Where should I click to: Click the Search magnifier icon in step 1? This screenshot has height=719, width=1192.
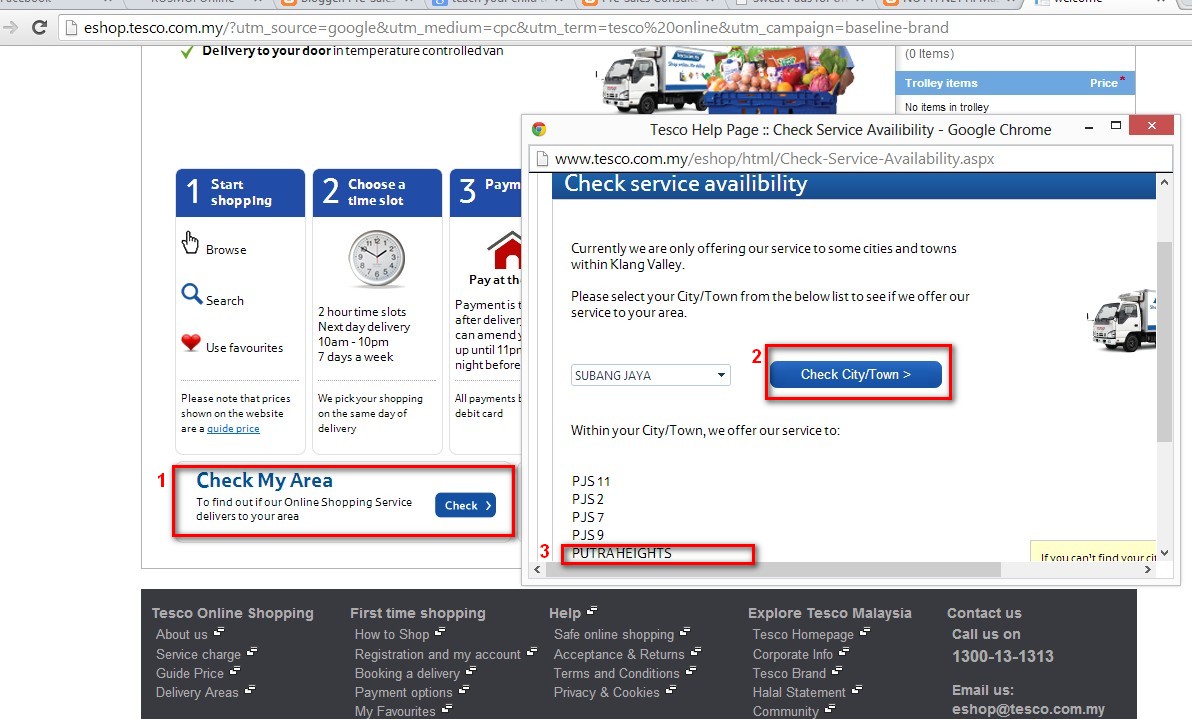(190, 295)
